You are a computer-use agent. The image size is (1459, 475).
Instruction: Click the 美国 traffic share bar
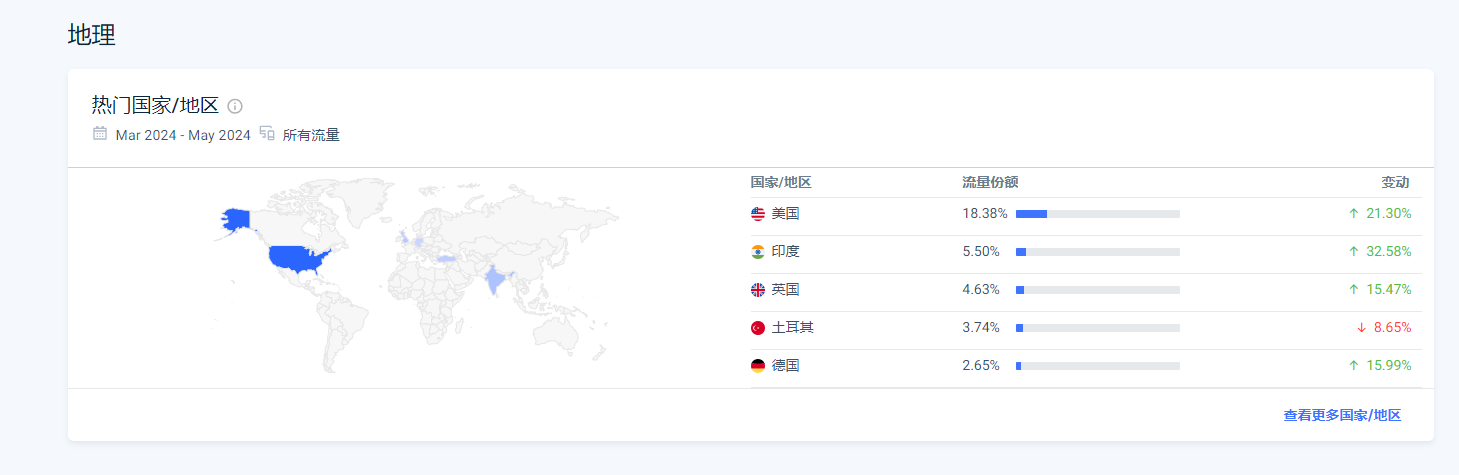click(1097, 214)
